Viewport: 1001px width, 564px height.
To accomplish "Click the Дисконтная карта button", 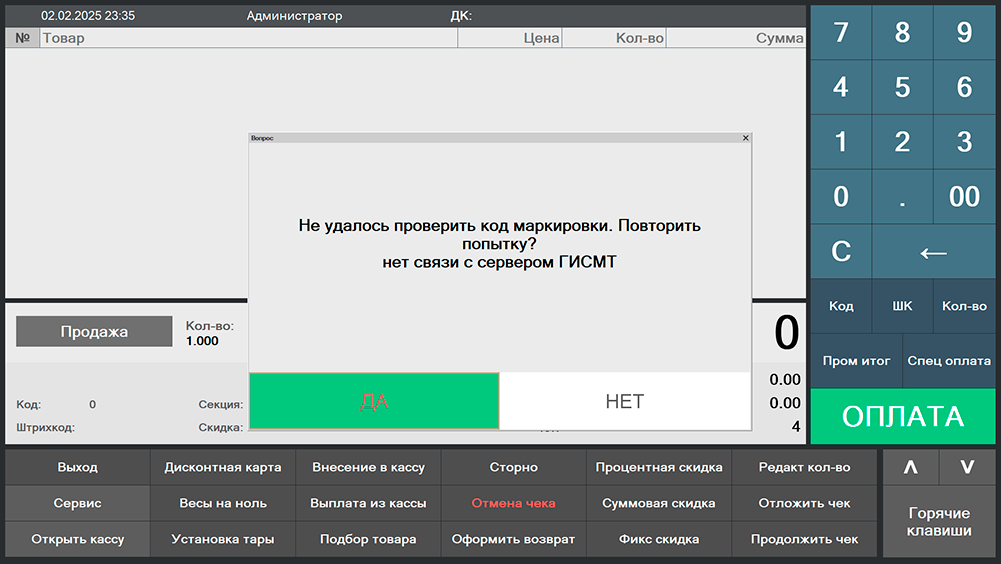I will click(x=223, y=467).
